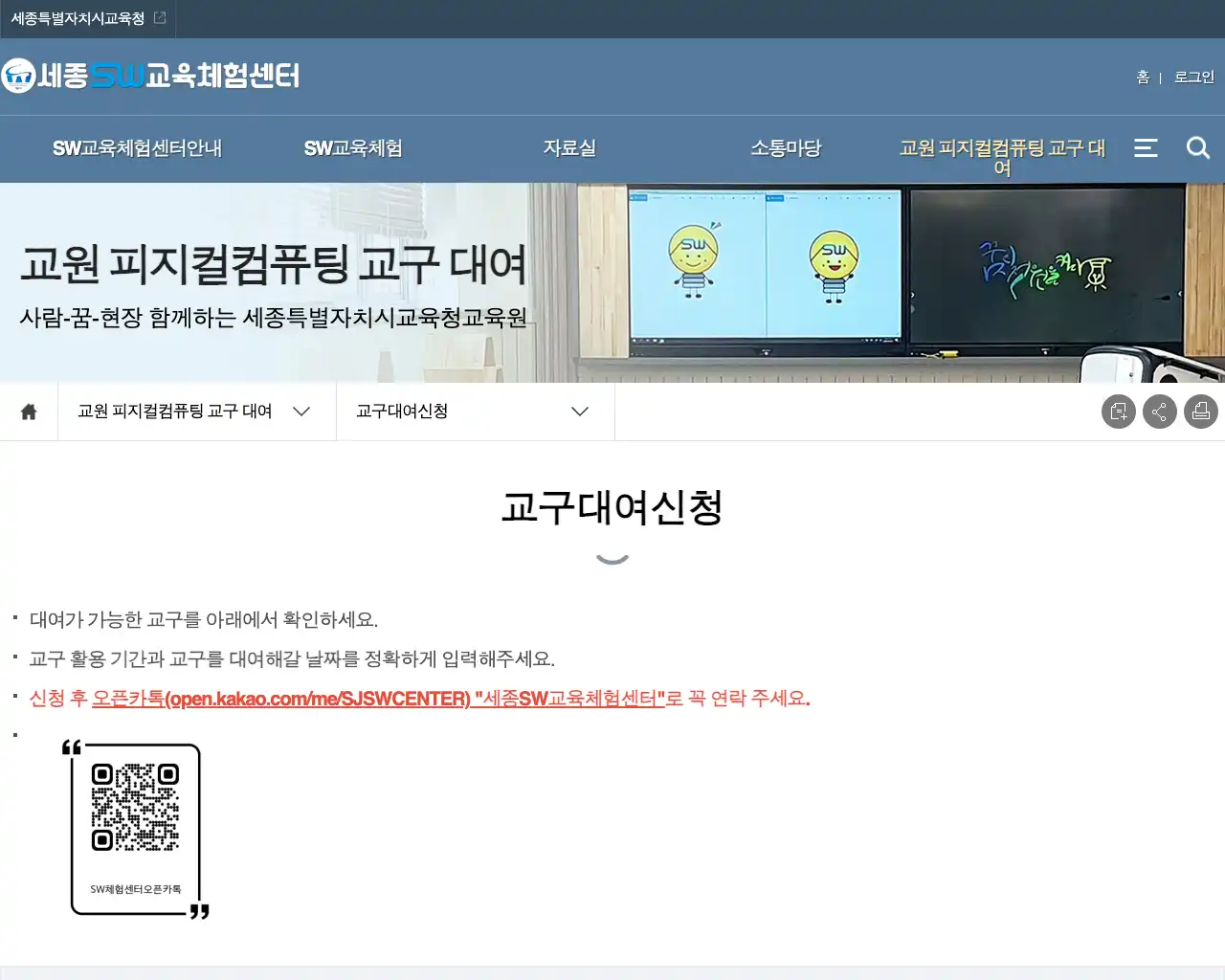Select the 소통마당 menu item
Screen dimensions: 1225x980
[786, 148]
